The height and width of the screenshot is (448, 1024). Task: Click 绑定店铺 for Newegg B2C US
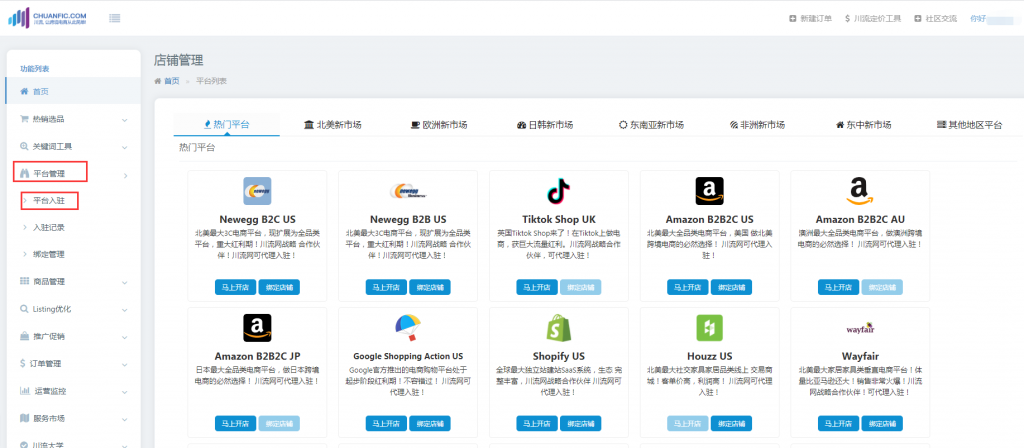click(279, 287)
